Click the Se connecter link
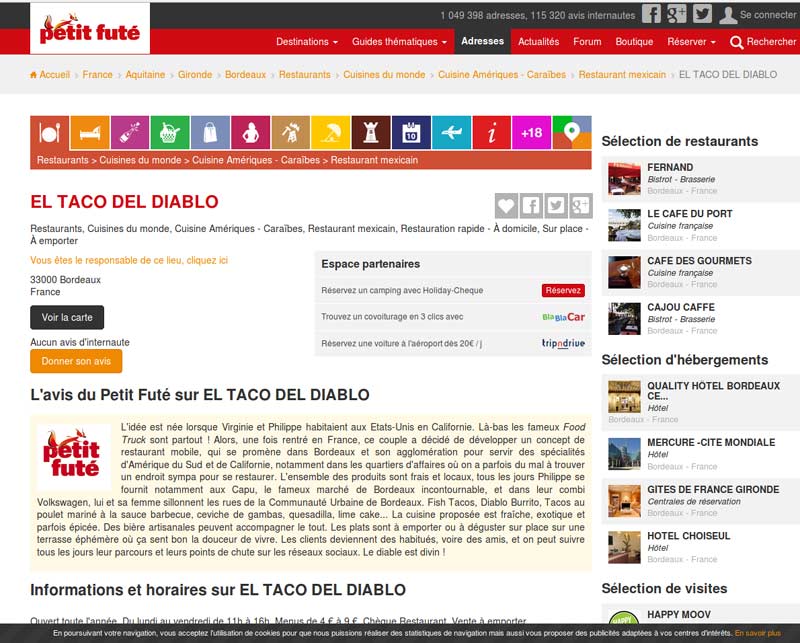This screenshot has width=800, height=643. [768, 15]
